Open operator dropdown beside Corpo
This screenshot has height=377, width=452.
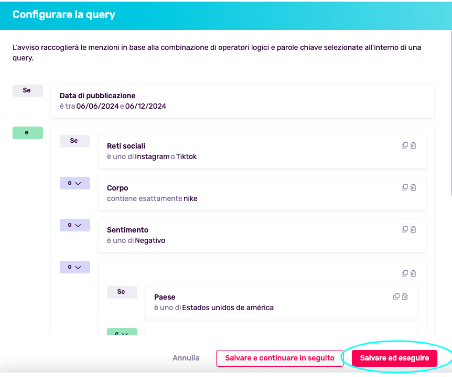[x=75, y=183]
